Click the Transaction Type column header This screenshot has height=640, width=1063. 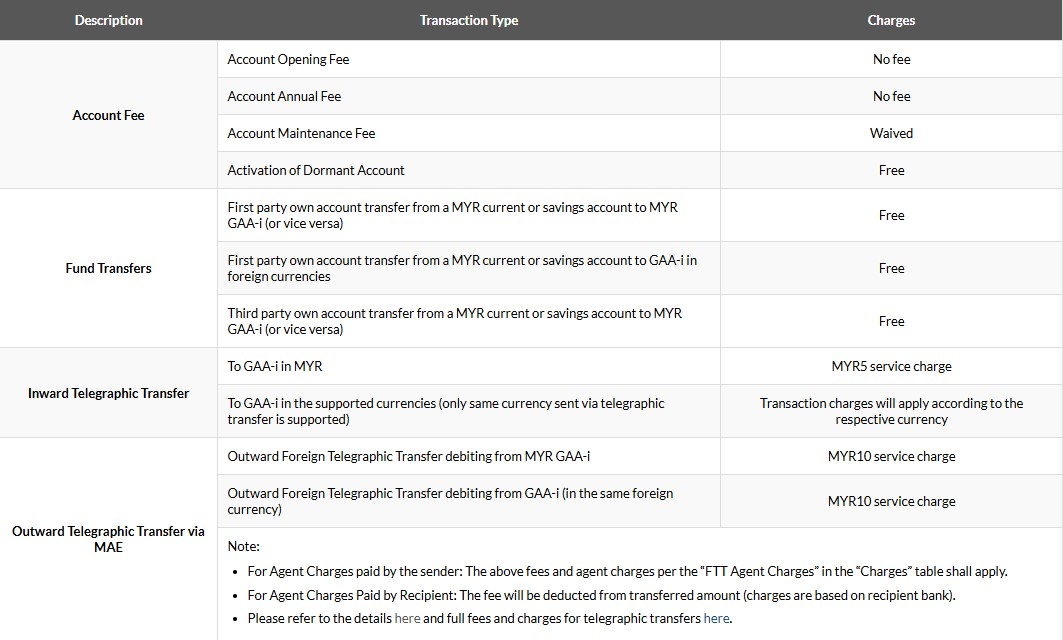click(469, 20)
